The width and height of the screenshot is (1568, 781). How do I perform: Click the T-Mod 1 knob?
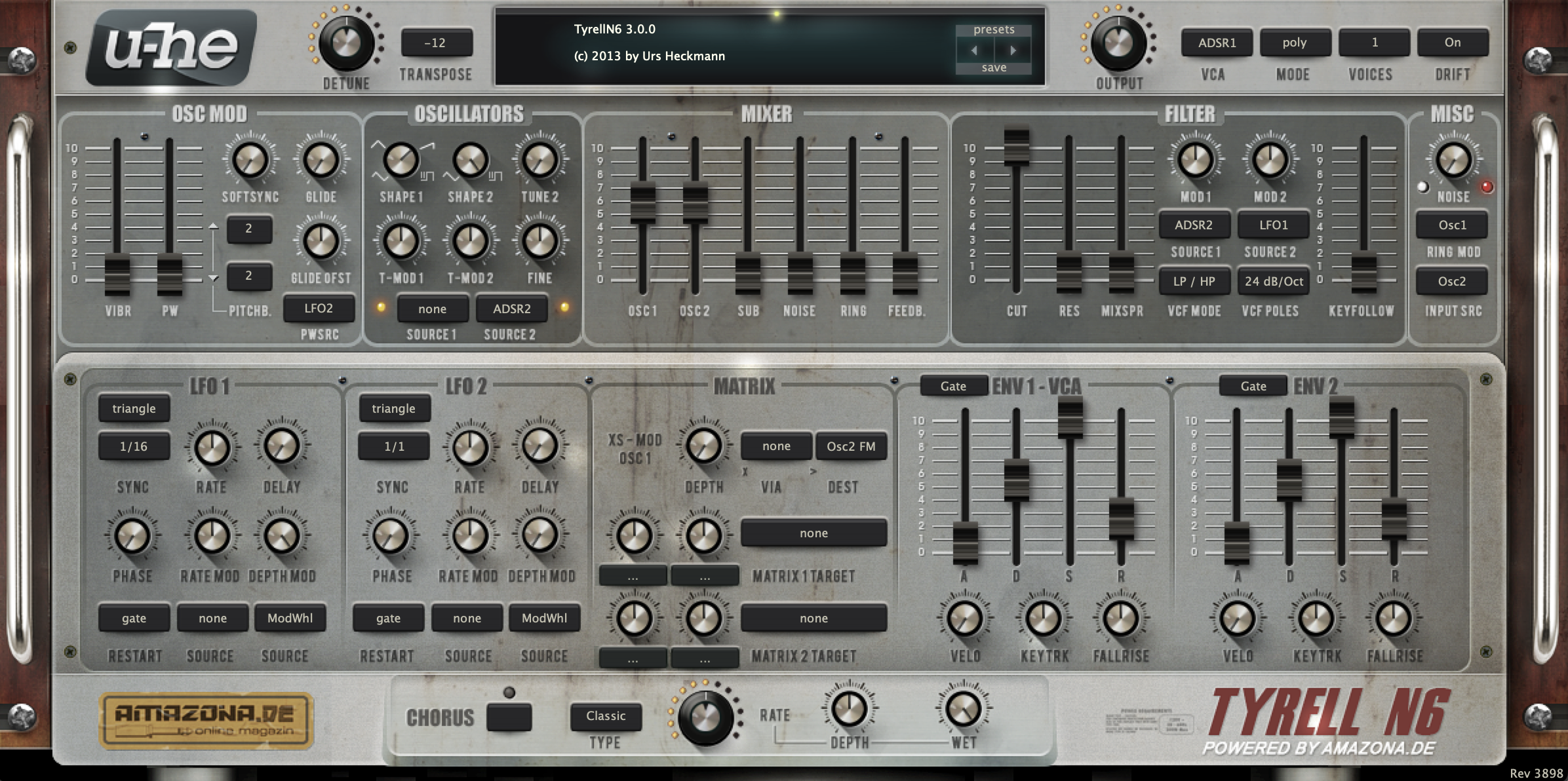point(401,240)
